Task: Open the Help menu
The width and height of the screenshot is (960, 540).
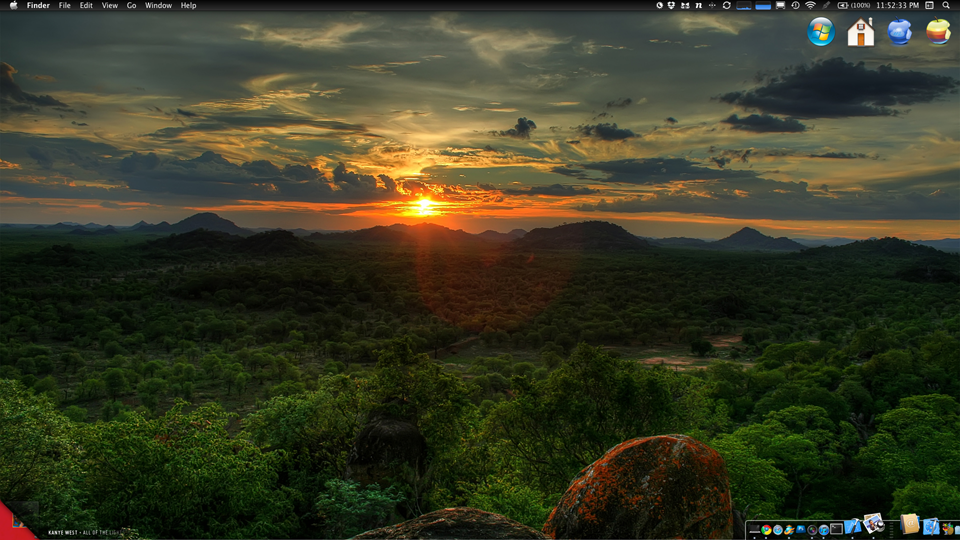Action: click(188, 5)
